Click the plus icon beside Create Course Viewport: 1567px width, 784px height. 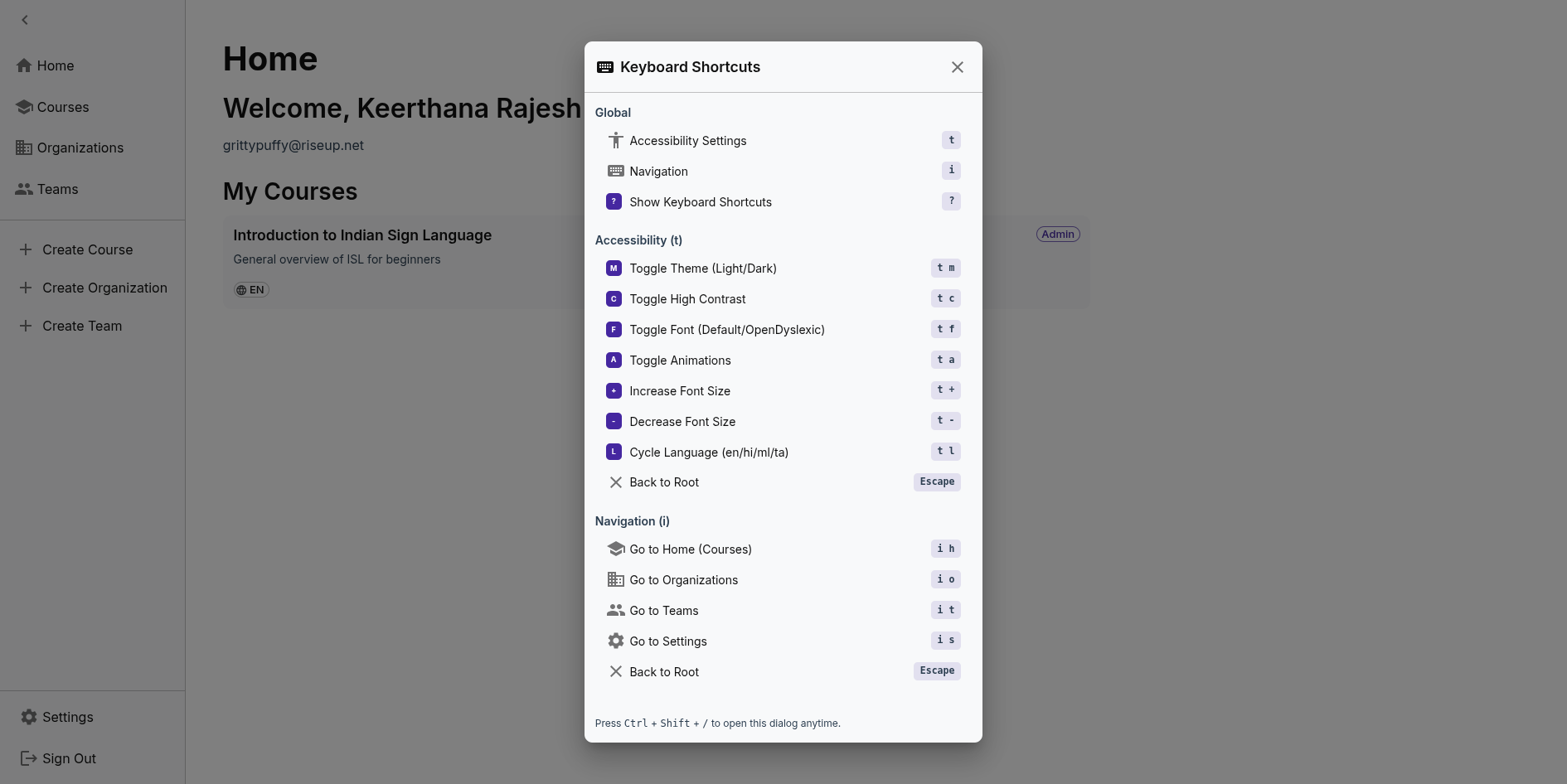click(x=26, y=249)
